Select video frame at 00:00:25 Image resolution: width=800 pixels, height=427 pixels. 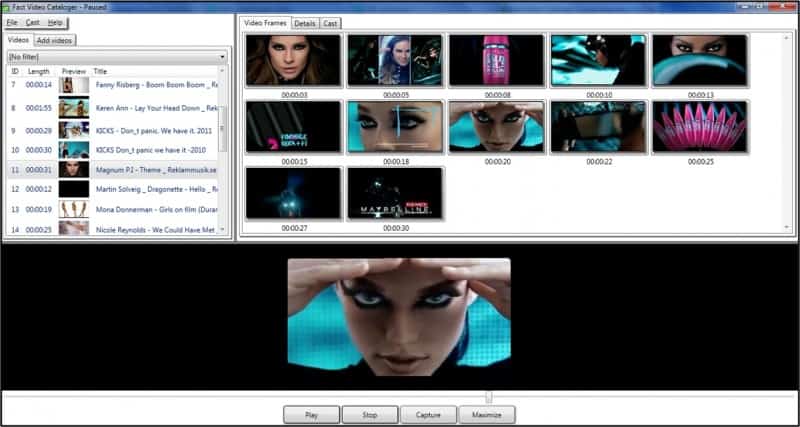pos(699,127)
